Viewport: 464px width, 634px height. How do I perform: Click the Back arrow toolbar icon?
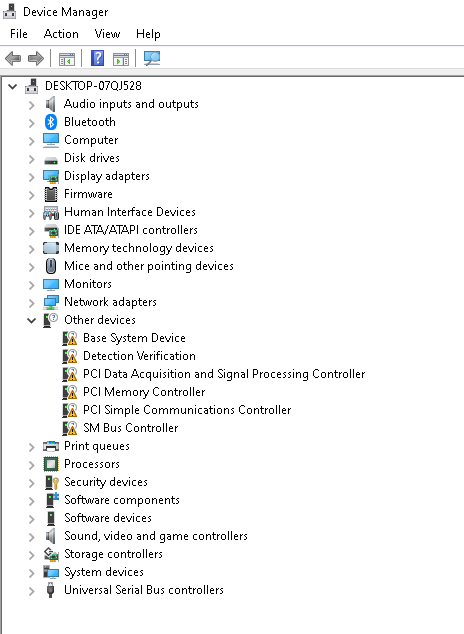[13, 58]
